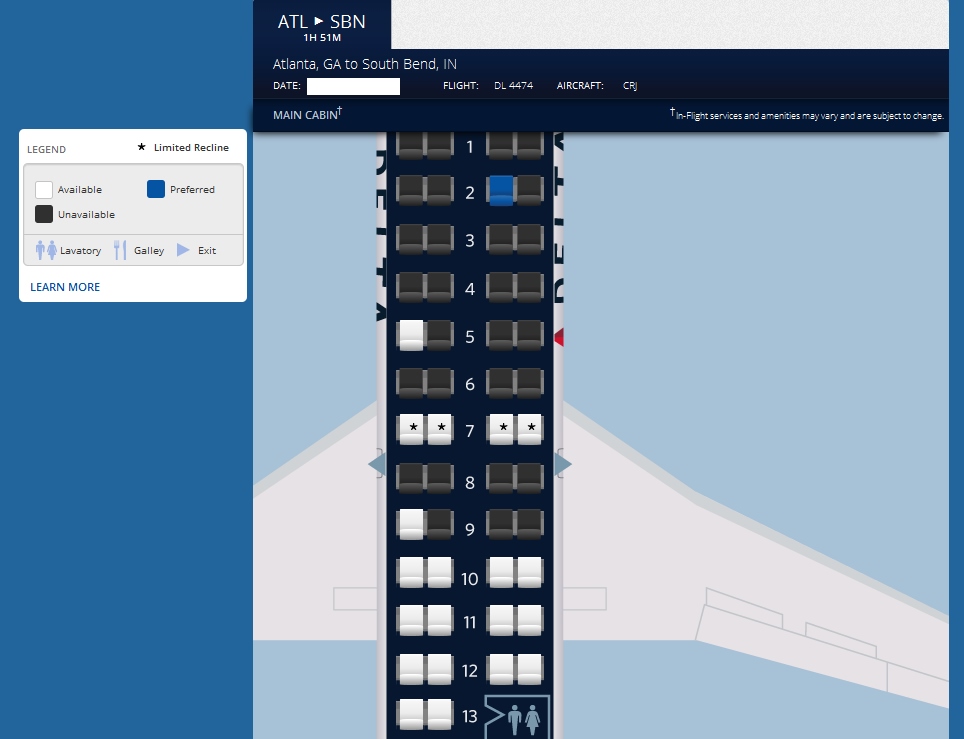The width and height of the screenshot is (964, 739).
Task: Open the ATL to SBN flight tab
Action: click(x=321, y=26)
